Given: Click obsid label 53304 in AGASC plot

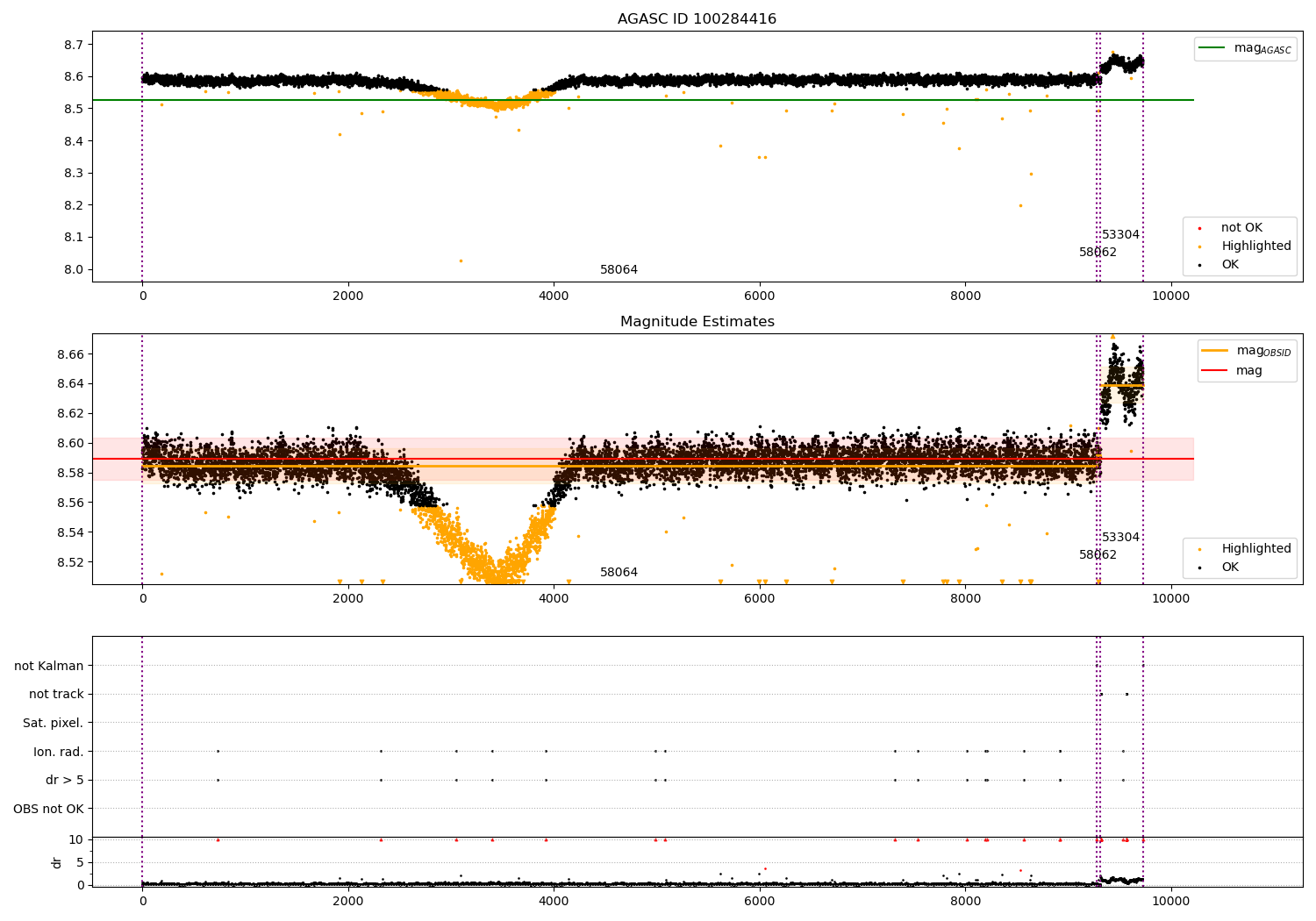Looking at the screenshot, I should click(1120, 234).
